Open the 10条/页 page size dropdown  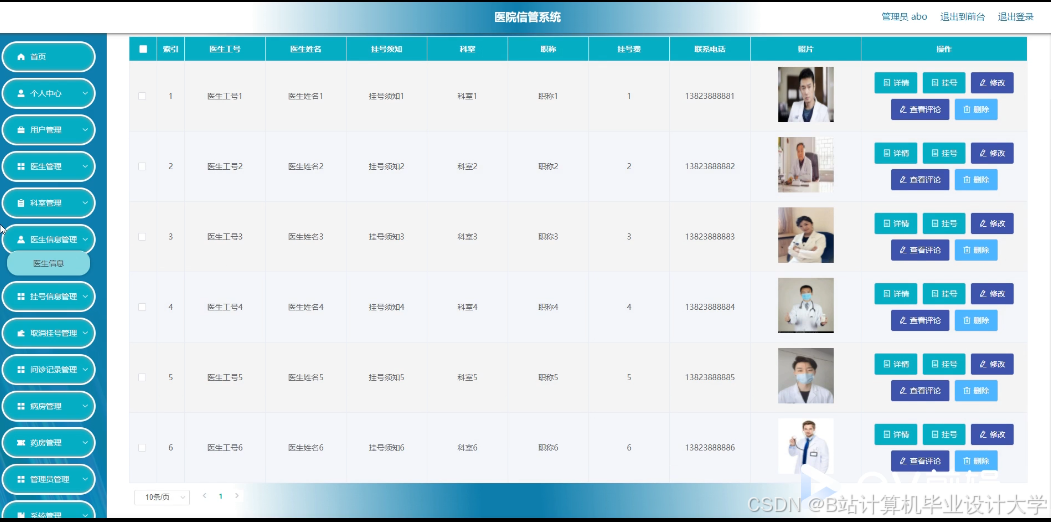click(162, 497)
